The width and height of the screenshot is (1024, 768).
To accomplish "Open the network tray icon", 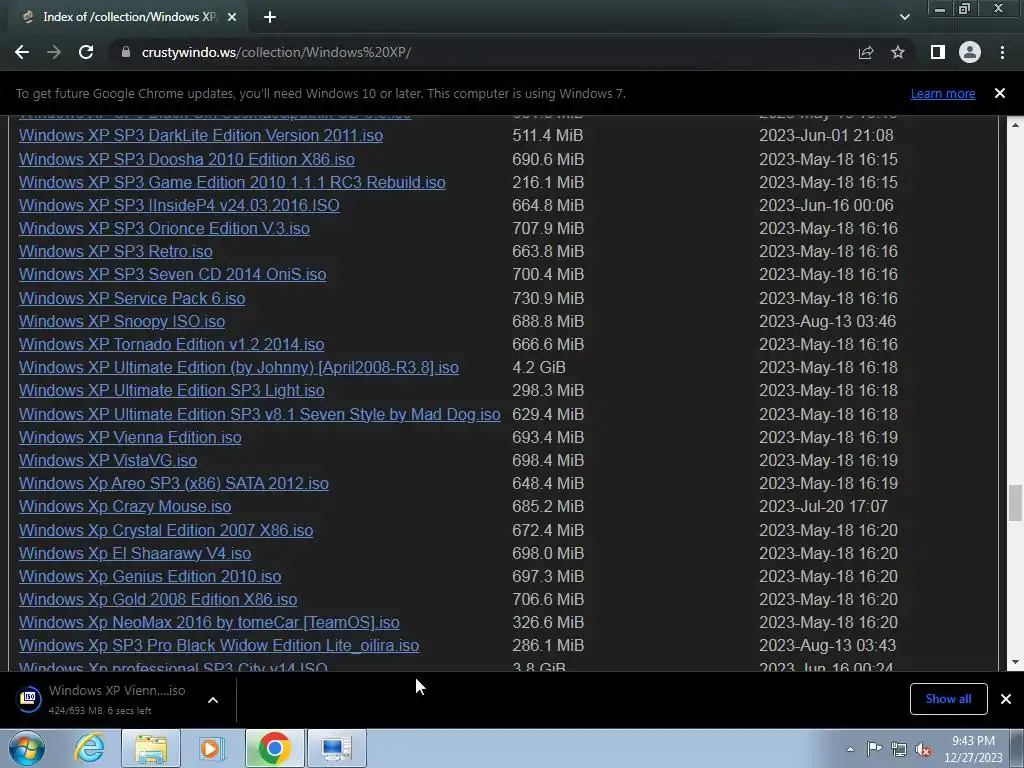I will pos(899,749).
